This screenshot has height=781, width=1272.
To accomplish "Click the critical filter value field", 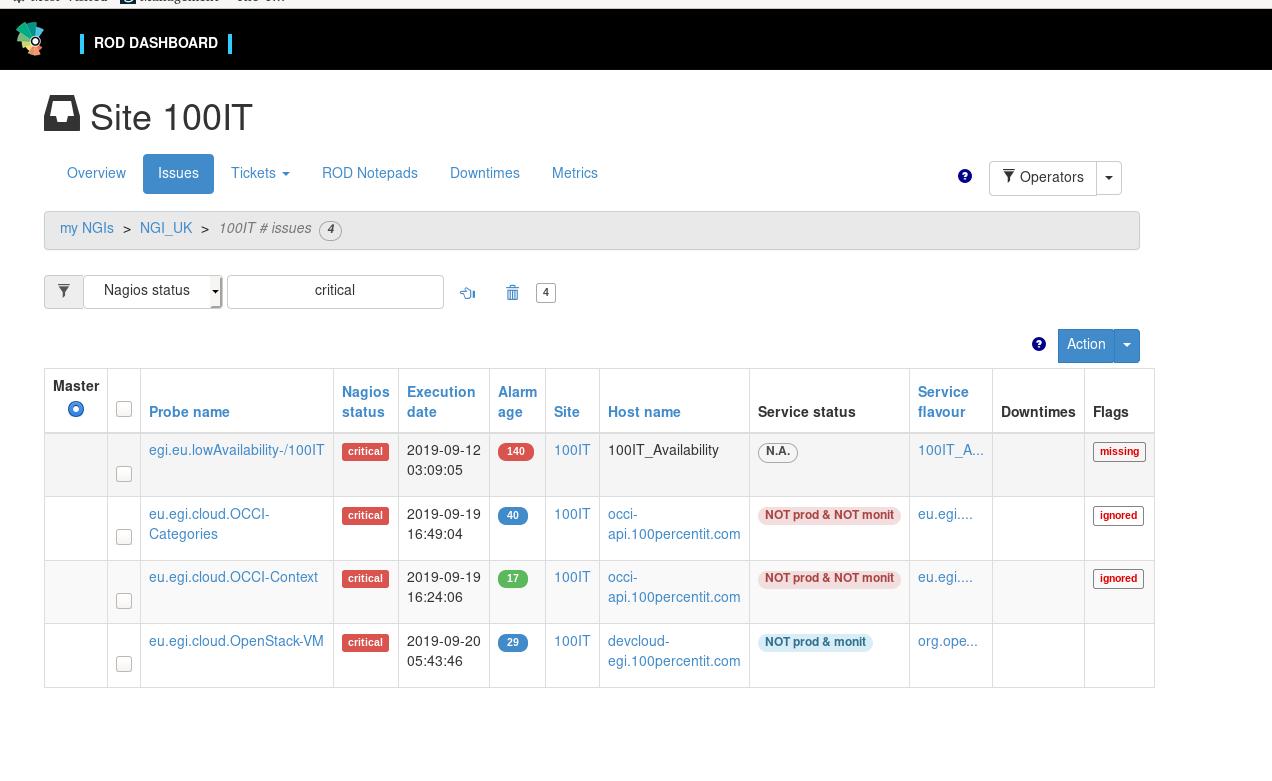I will (x=335, y=291).
